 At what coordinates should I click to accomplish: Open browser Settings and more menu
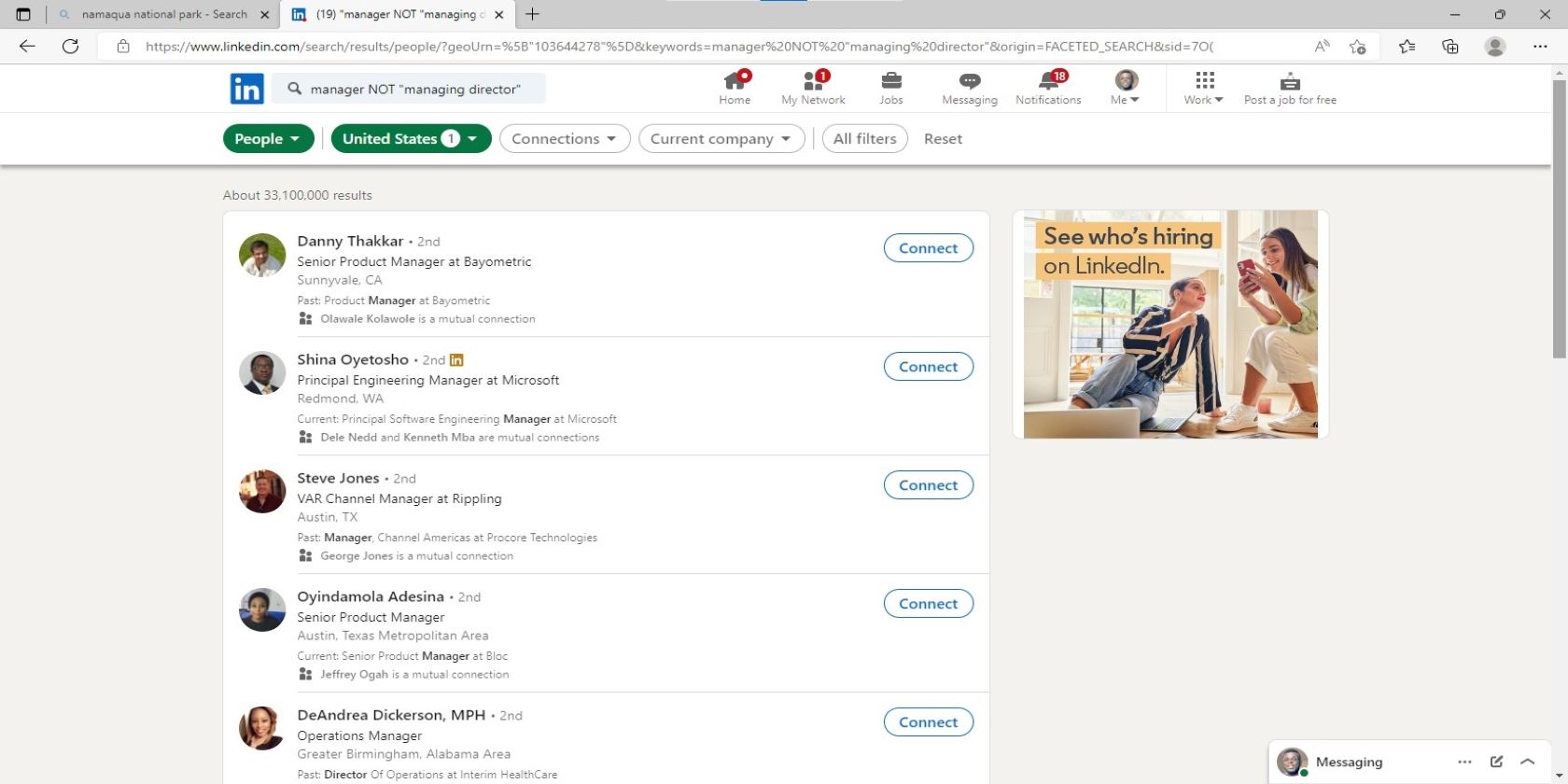tap(1540, 46)
